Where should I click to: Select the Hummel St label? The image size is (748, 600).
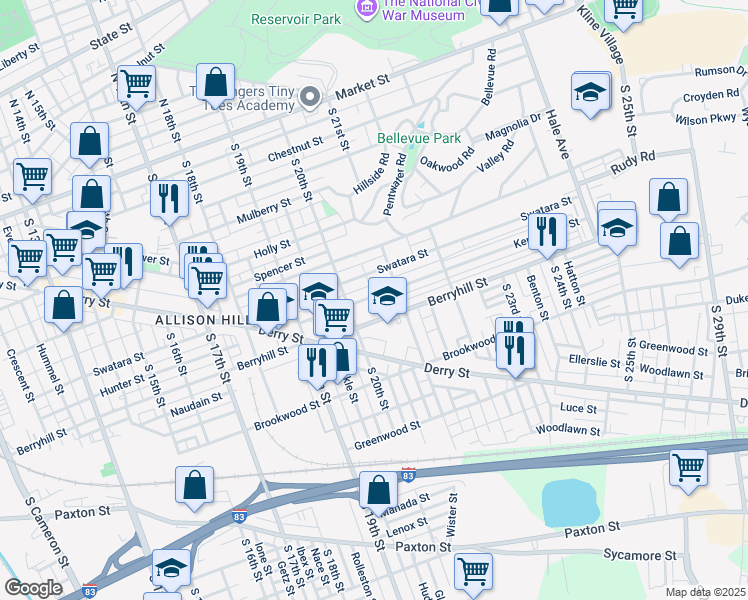50,369
